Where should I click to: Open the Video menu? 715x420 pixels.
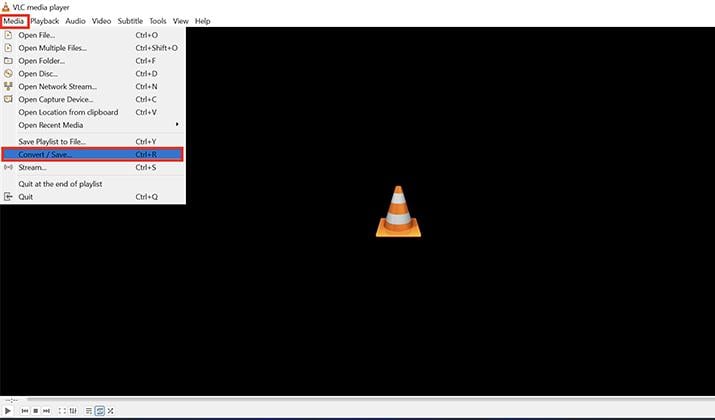[x=101, y=21]
